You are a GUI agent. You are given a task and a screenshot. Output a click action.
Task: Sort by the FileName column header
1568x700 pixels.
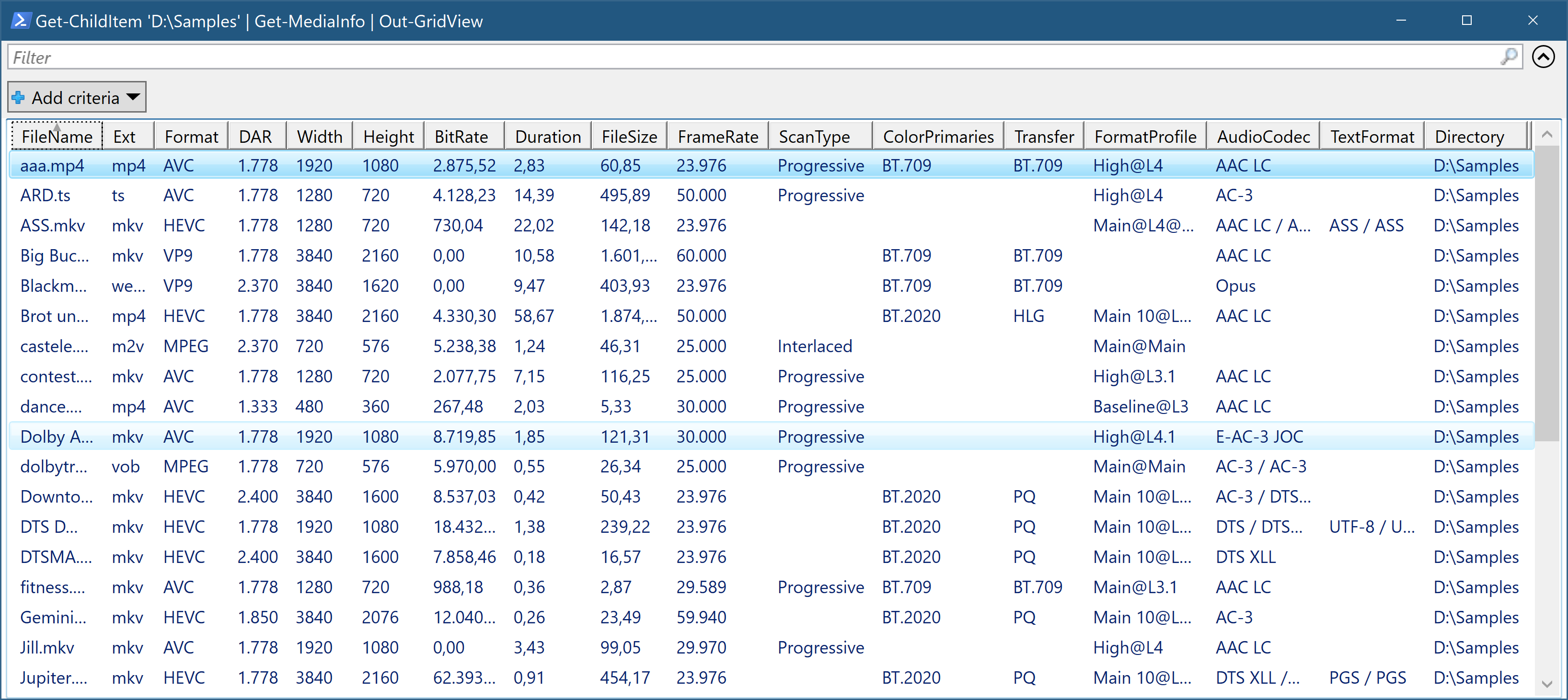(57, 137)
